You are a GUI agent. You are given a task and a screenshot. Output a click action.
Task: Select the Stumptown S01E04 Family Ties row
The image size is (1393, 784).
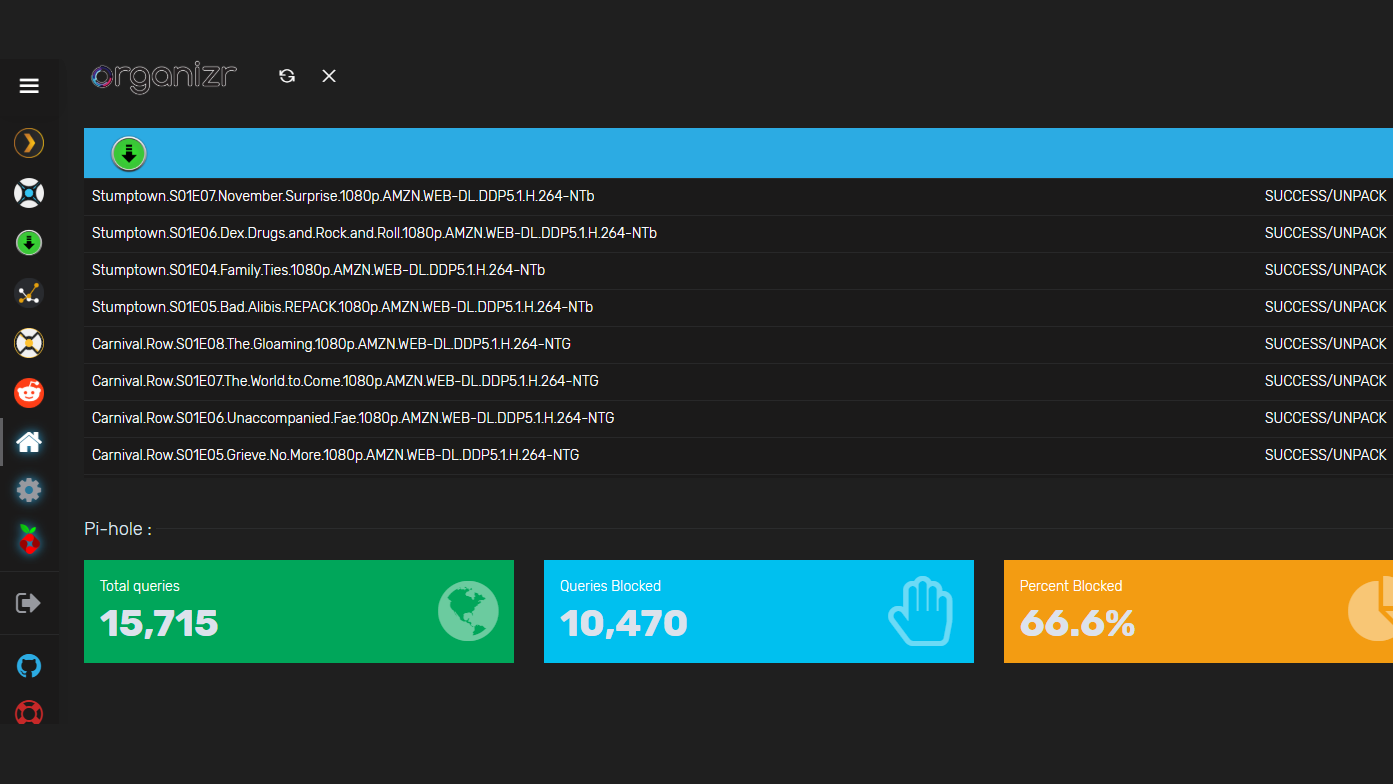pos(738,270)
